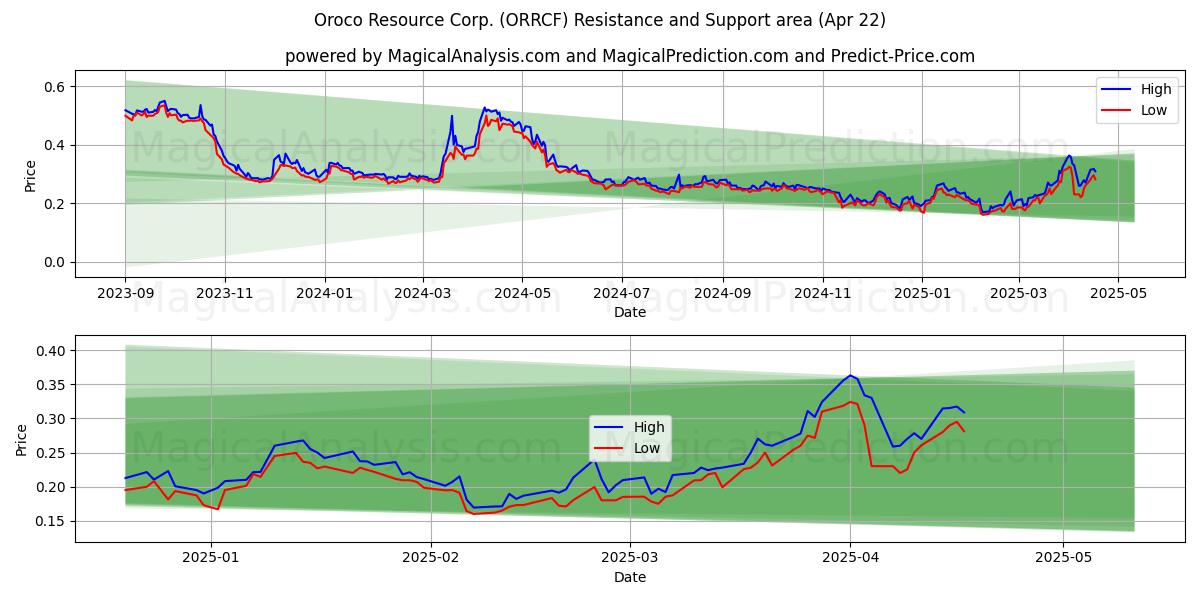
Task: Click the 'Date' axis label under bottom chart
Action: 630,577
